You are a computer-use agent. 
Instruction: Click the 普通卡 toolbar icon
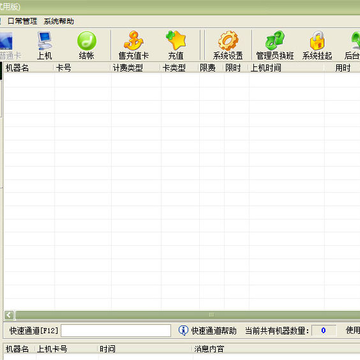pos(6,41)
